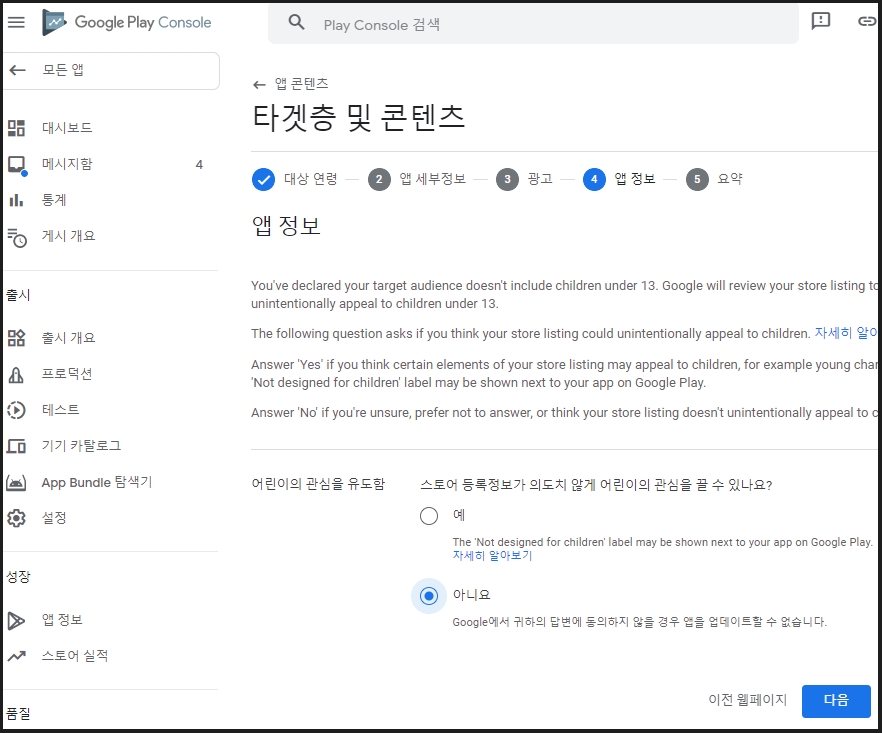Screen dimensions: 882x733
Task: Click step 3 circle 광고
Action: click(x=507, y=179)
